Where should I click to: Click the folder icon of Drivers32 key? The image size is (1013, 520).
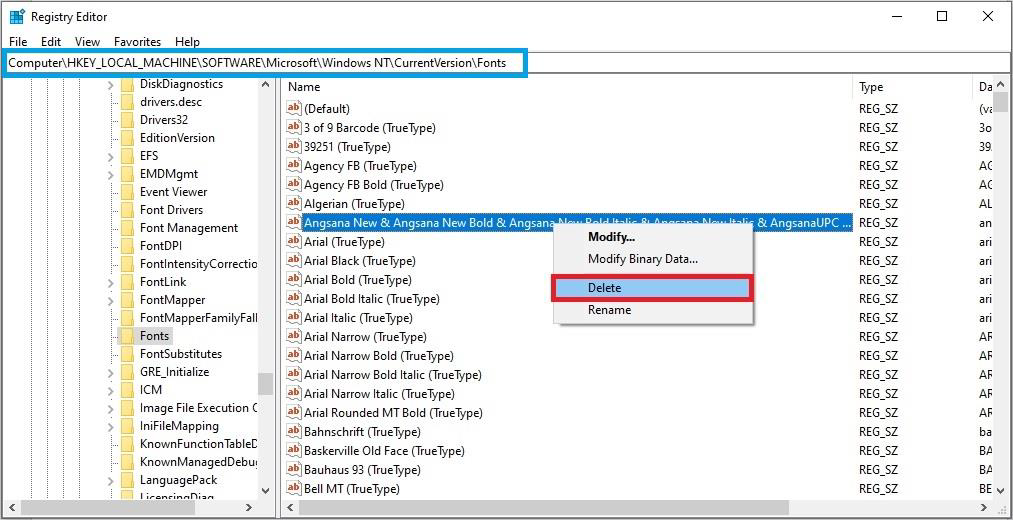[x=127, y=120]
